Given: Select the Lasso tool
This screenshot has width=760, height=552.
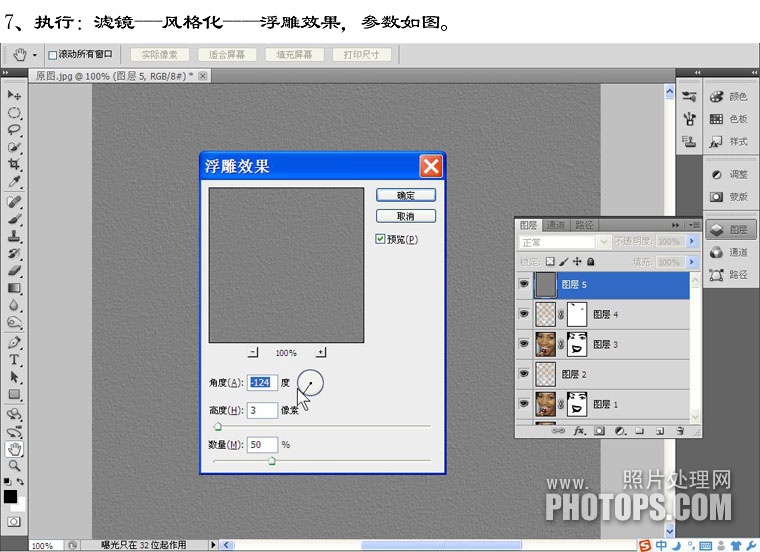Looking at the screenshot, I should click(14, 130).
